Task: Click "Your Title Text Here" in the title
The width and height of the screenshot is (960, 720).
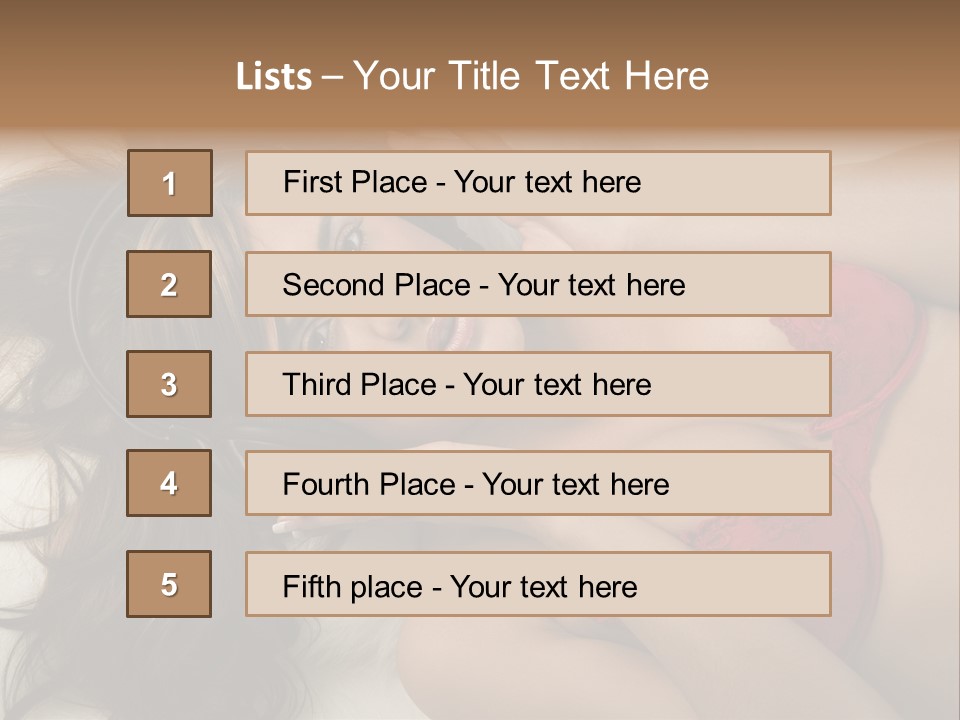Action: (x=531, y=76)
